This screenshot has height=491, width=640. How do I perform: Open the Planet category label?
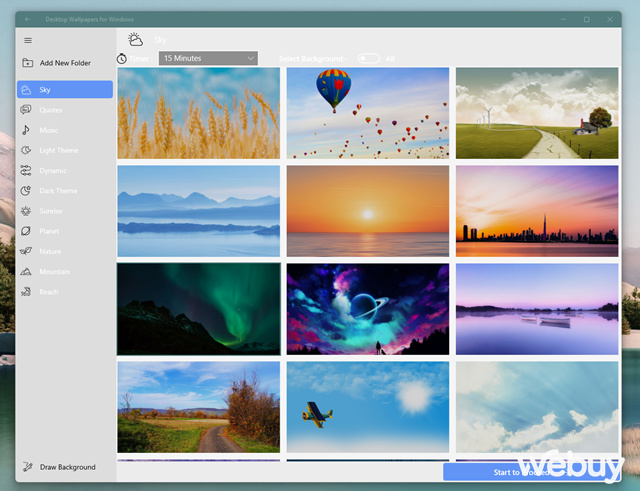pyautogui.click(x=49, y=231)
